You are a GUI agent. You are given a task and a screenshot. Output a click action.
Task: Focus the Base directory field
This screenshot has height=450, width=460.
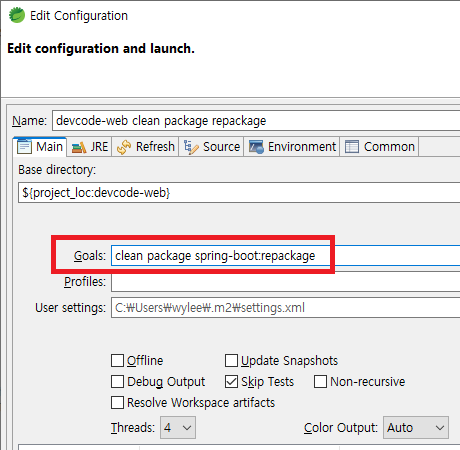click(x=239, y=193)
